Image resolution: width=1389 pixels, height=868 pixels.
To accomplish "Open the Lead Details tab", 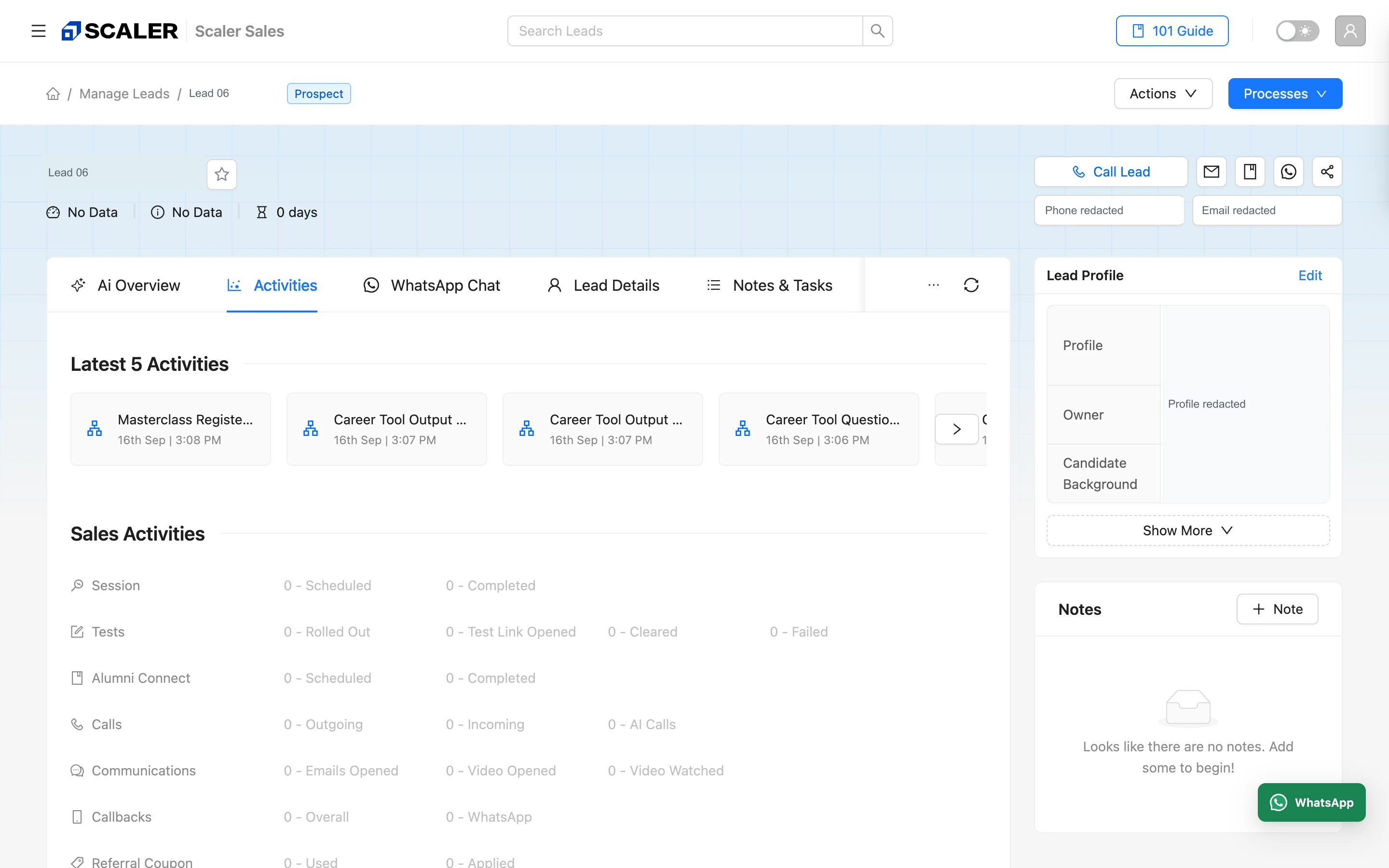I will point(603,285).
